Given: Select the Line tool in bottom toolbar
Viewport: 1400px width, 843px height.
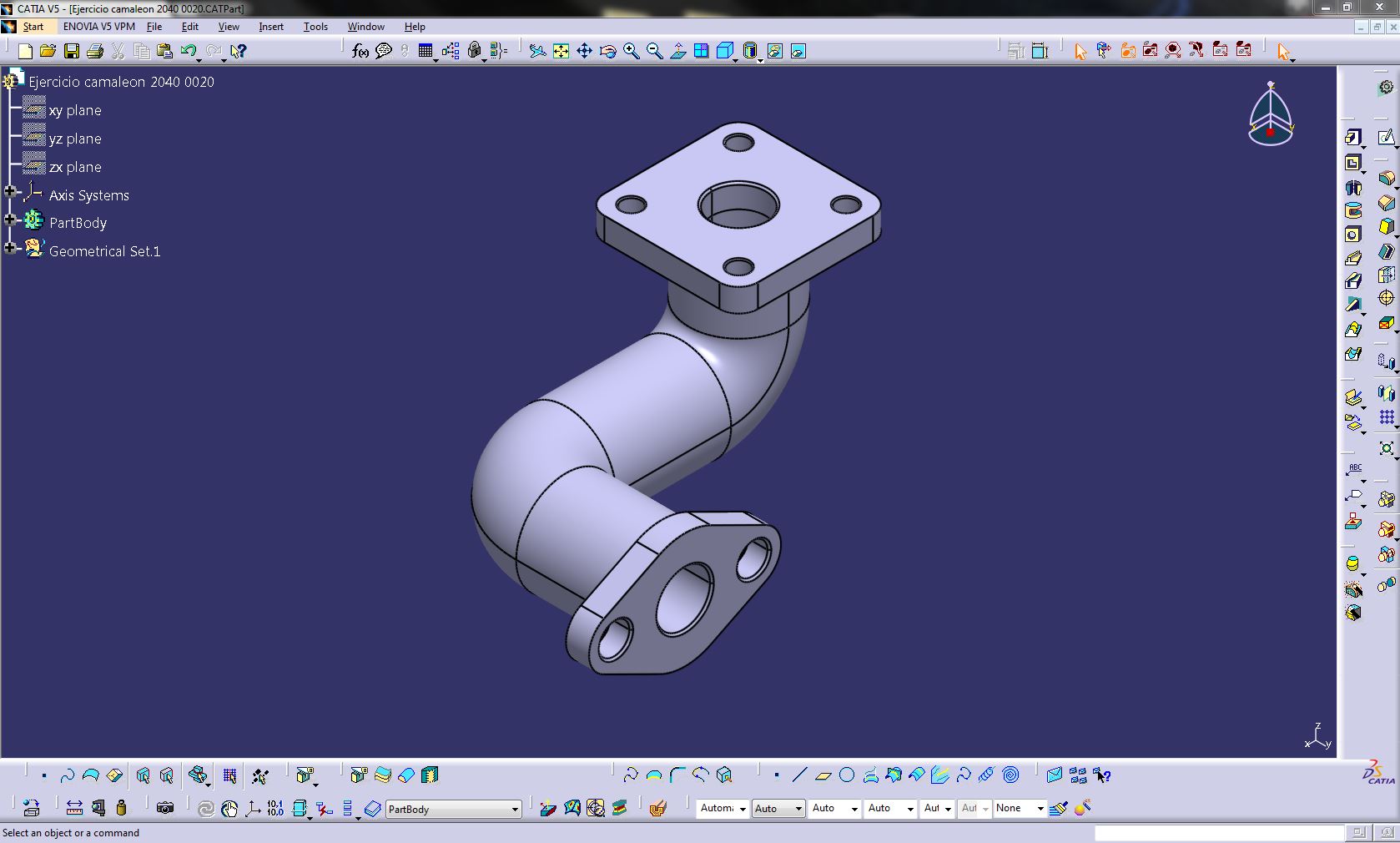Looking at the screenshot, I should click(799, 775).
